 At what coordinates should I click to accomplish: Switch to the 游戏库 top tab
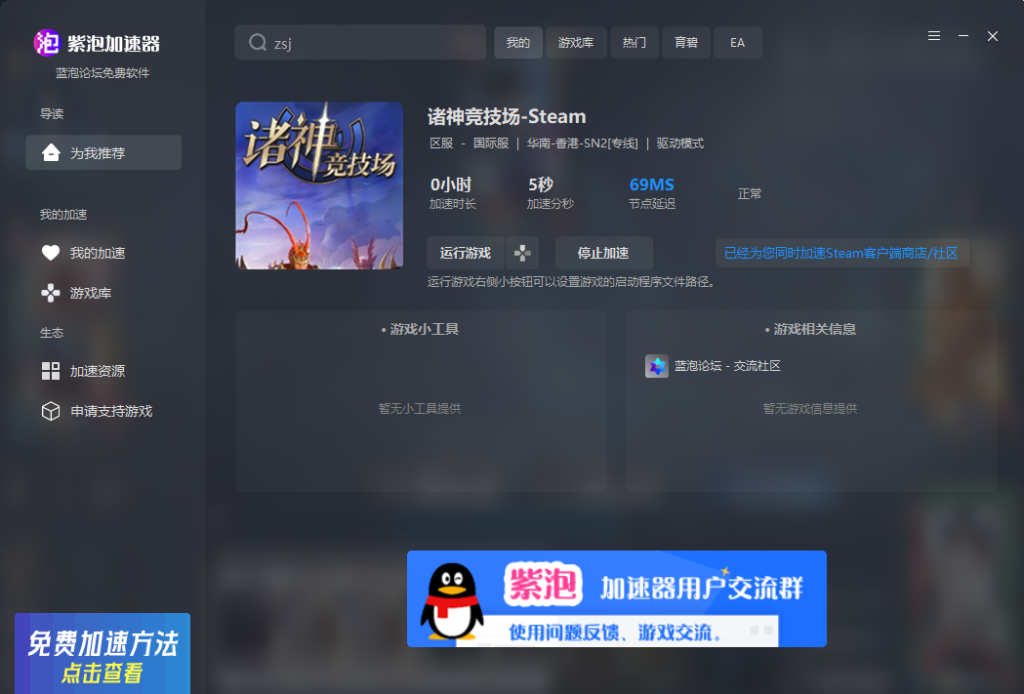576,42
